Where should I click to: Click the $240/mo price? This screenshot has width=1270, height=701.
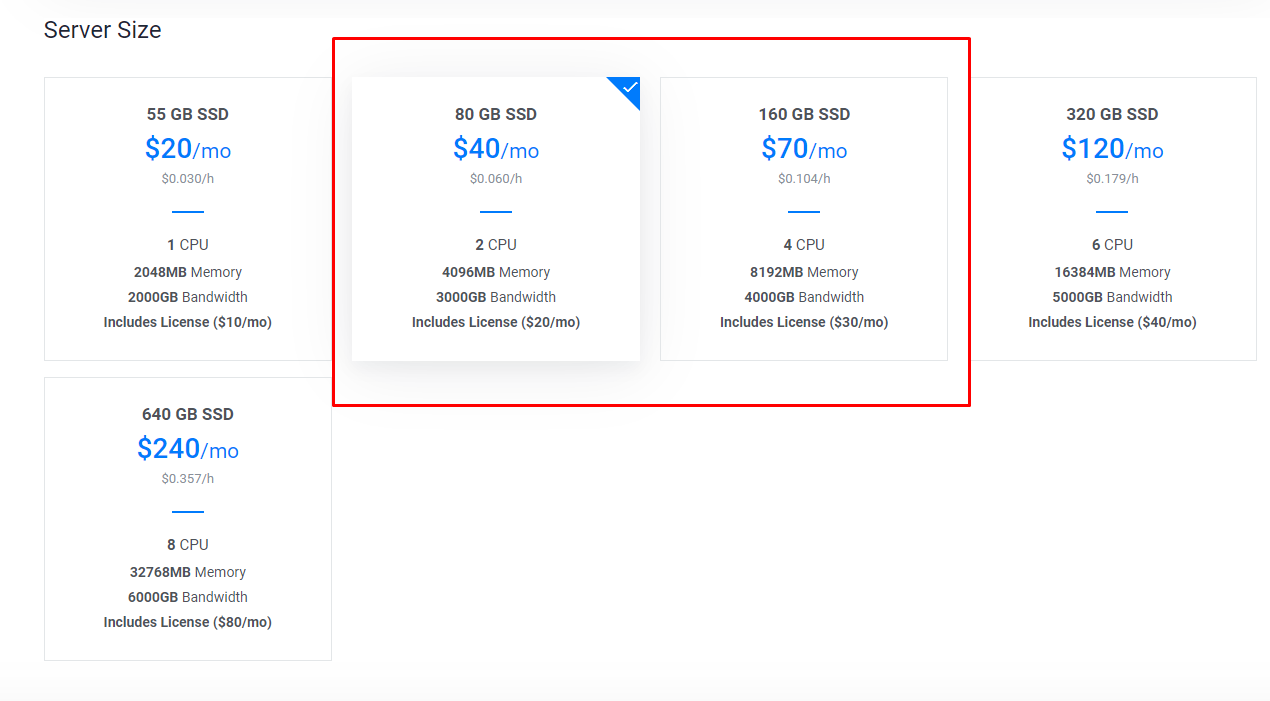pos(188,449)
